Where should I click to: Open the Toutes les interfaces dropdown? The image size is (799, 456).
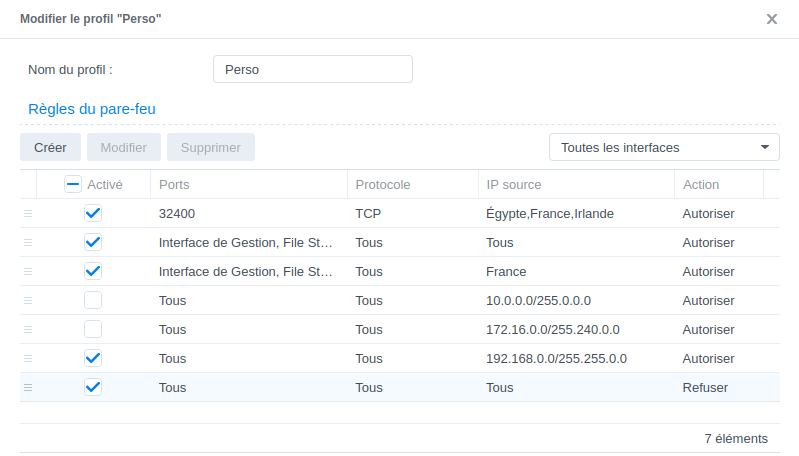click(664, 147)
